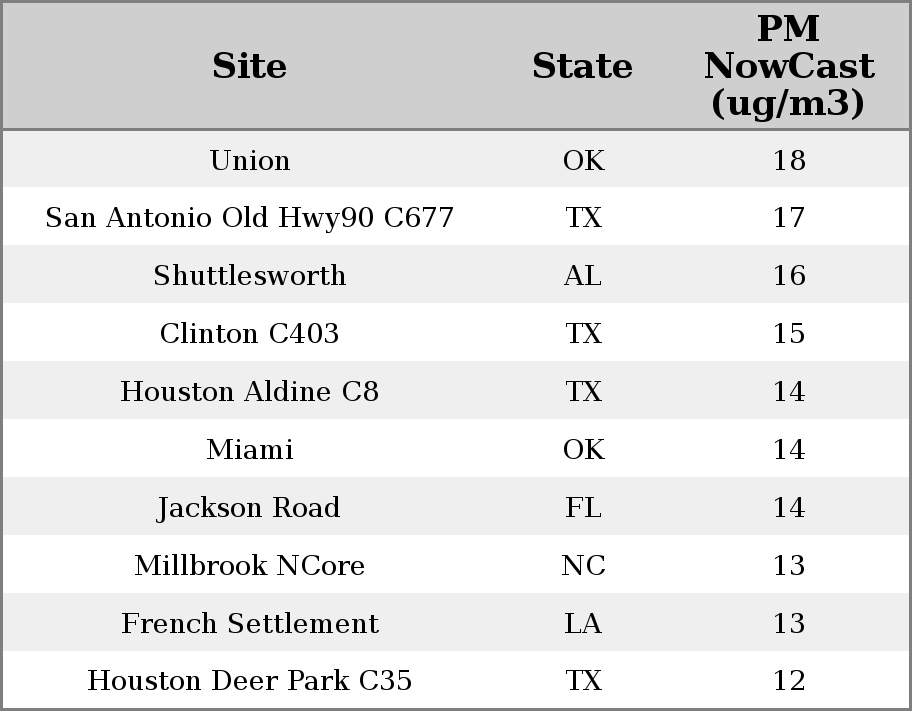Click the FL state cell

(583, 507)
